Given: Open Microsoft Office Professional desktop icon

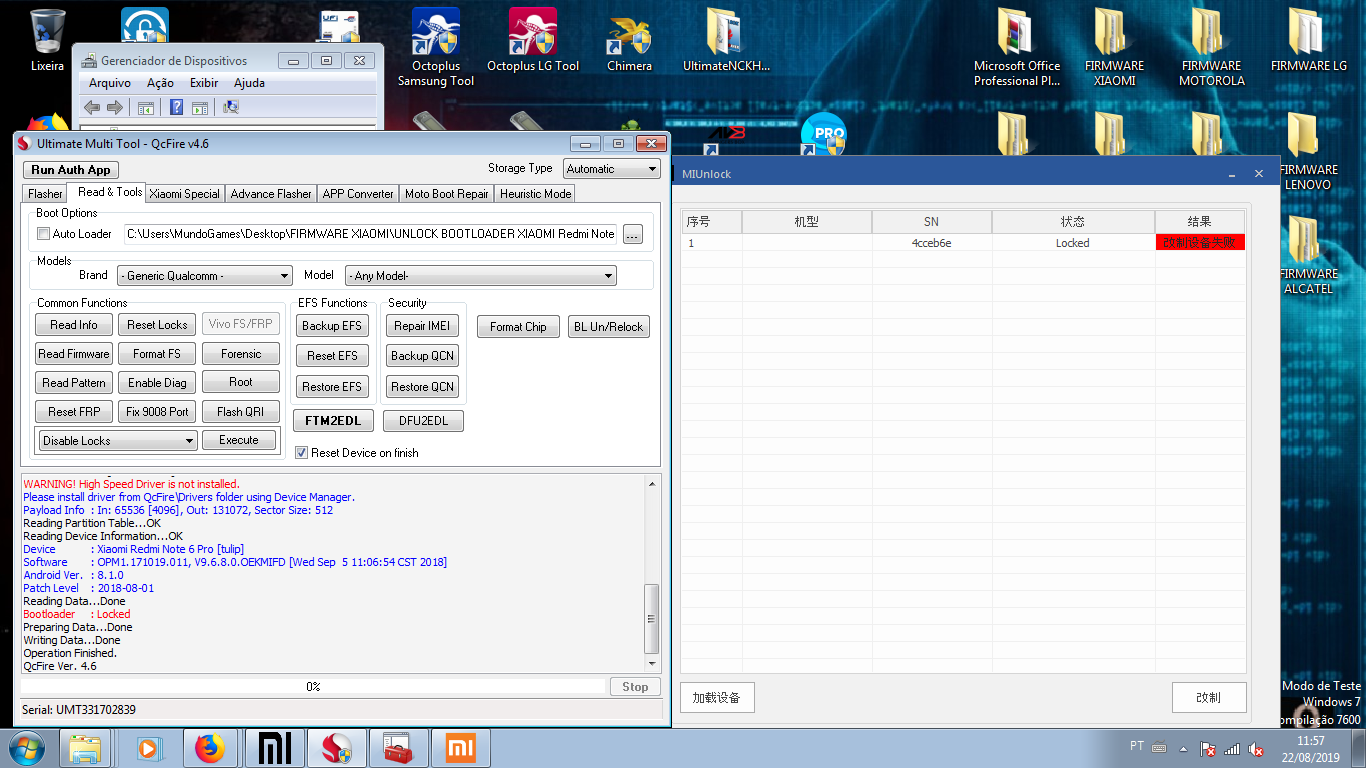Looking at the screenshot, I should click(x=1017, y=47).
